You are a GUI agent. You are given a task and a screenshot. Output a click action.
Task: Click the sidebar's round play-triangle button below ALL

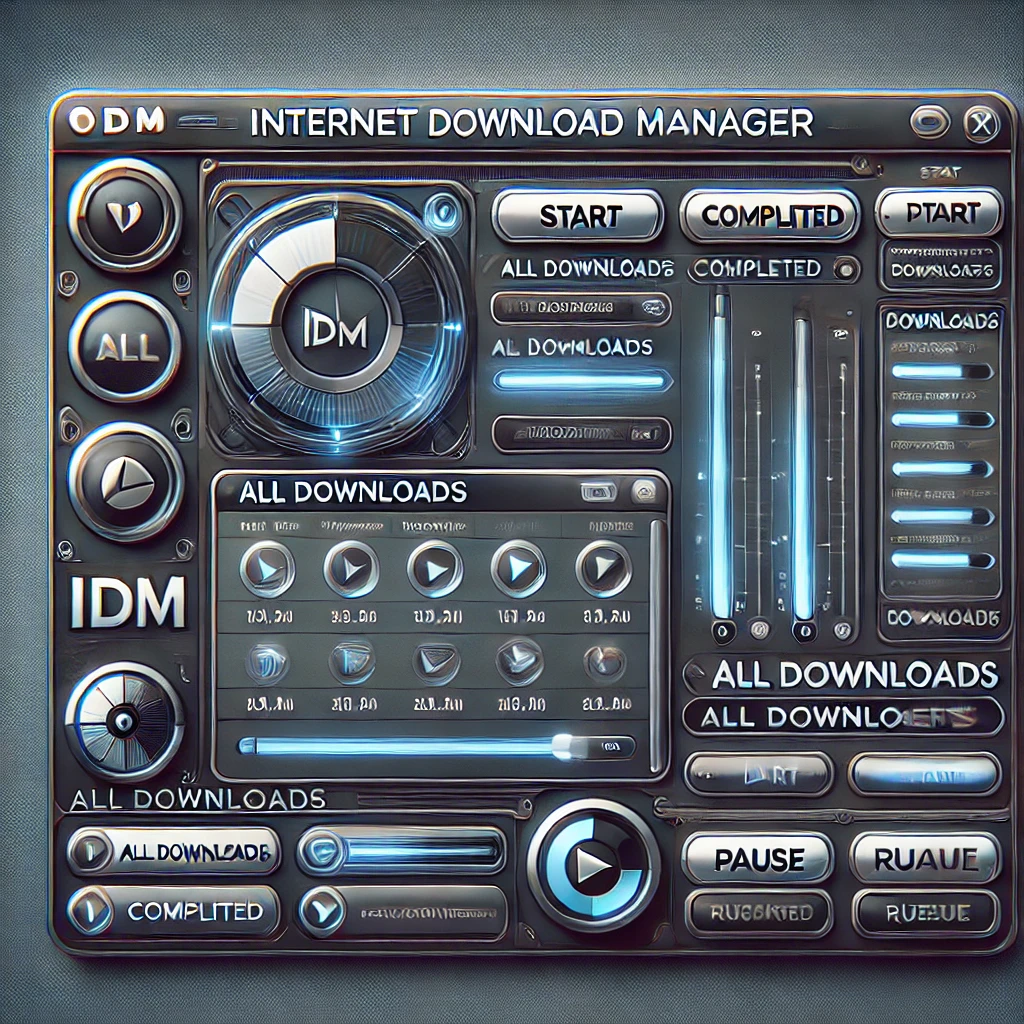126,482
